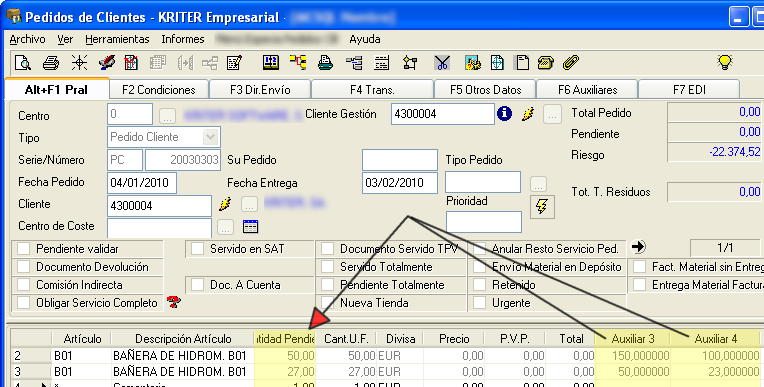
Task: Click the blank page icon
Action: (522, 63)
